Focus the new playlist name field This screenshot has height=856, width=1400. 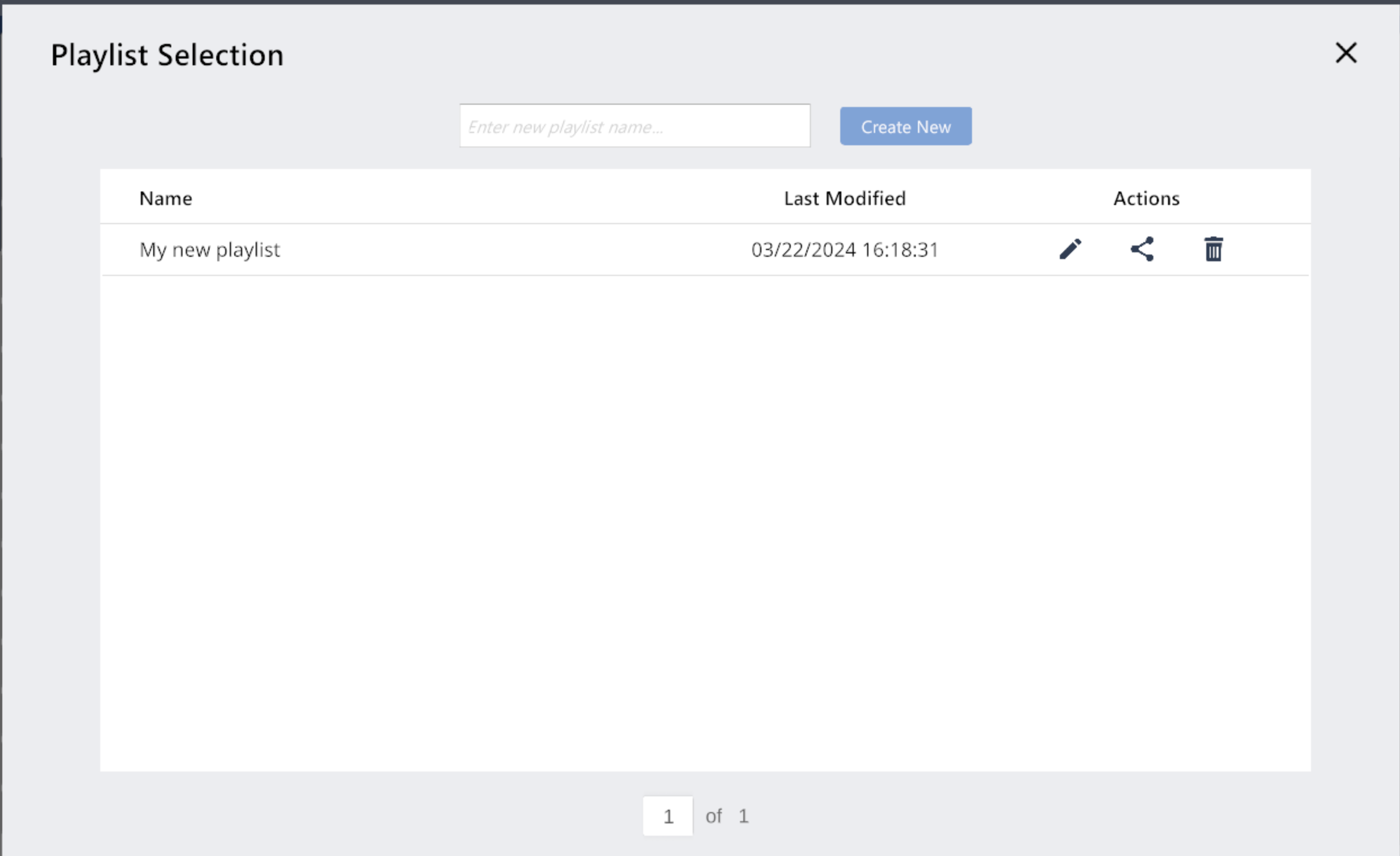(635, 126)
